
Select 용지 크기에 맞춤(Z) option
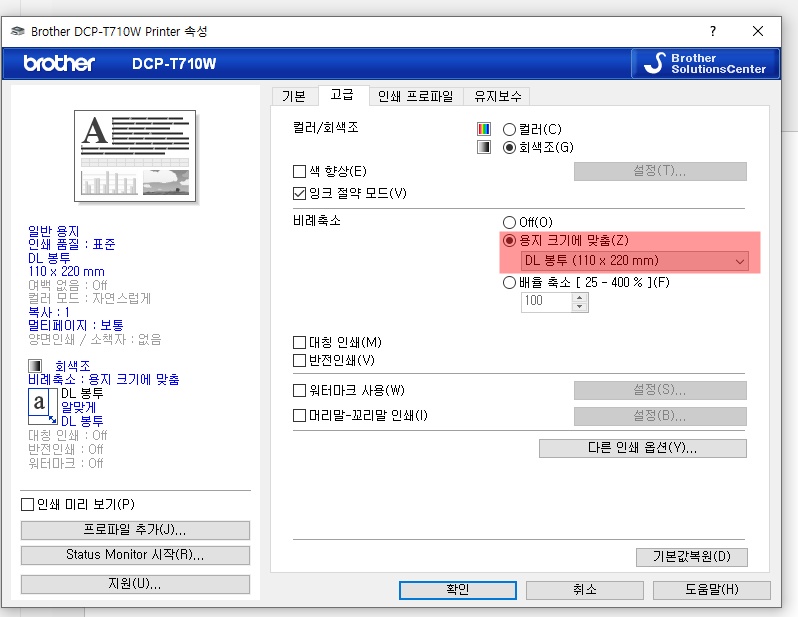pyautogui.click(x=509, y=240)
